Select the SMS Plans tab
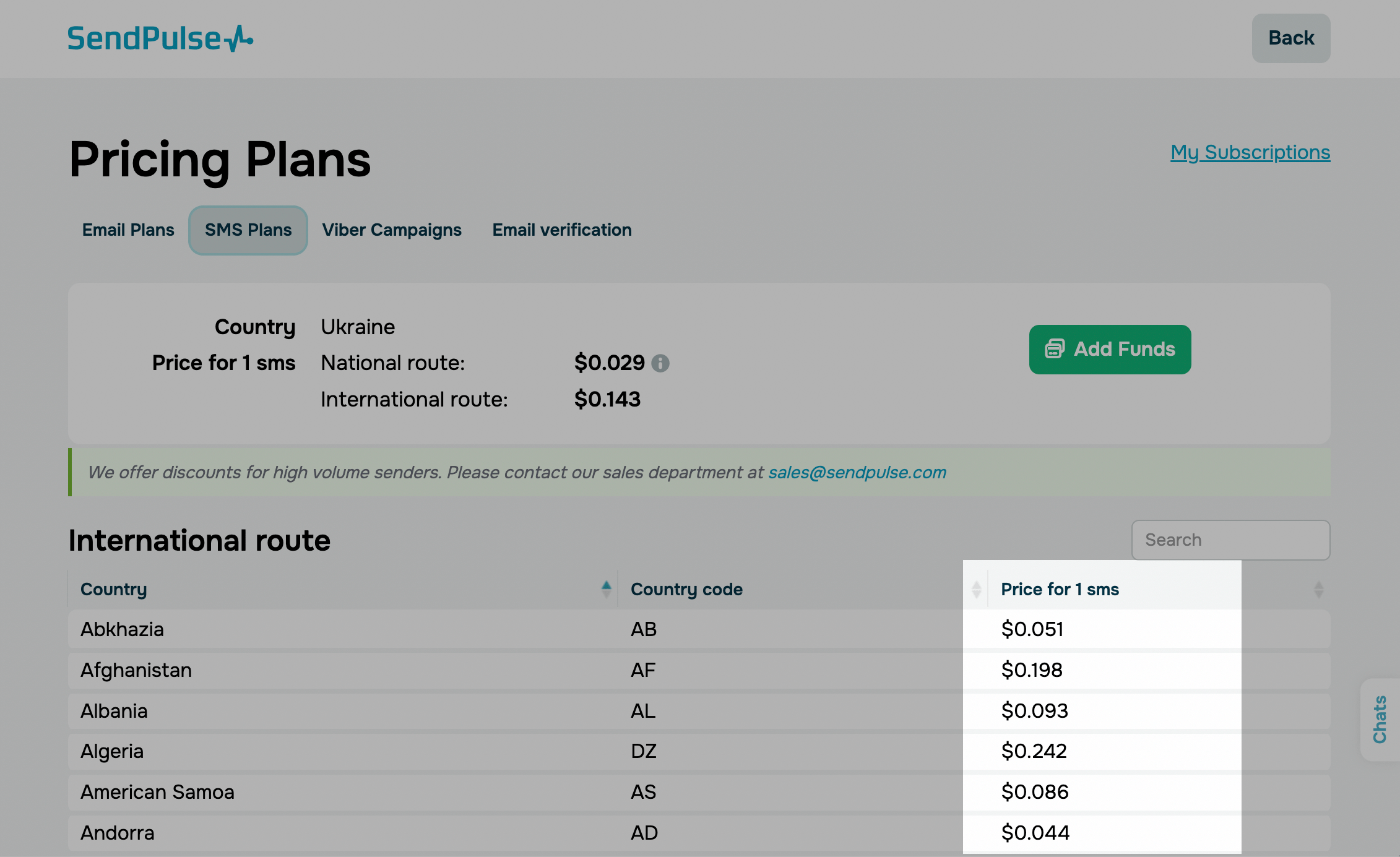The image size is (1400, 857). pyautogui.click(x=248, y=230)
